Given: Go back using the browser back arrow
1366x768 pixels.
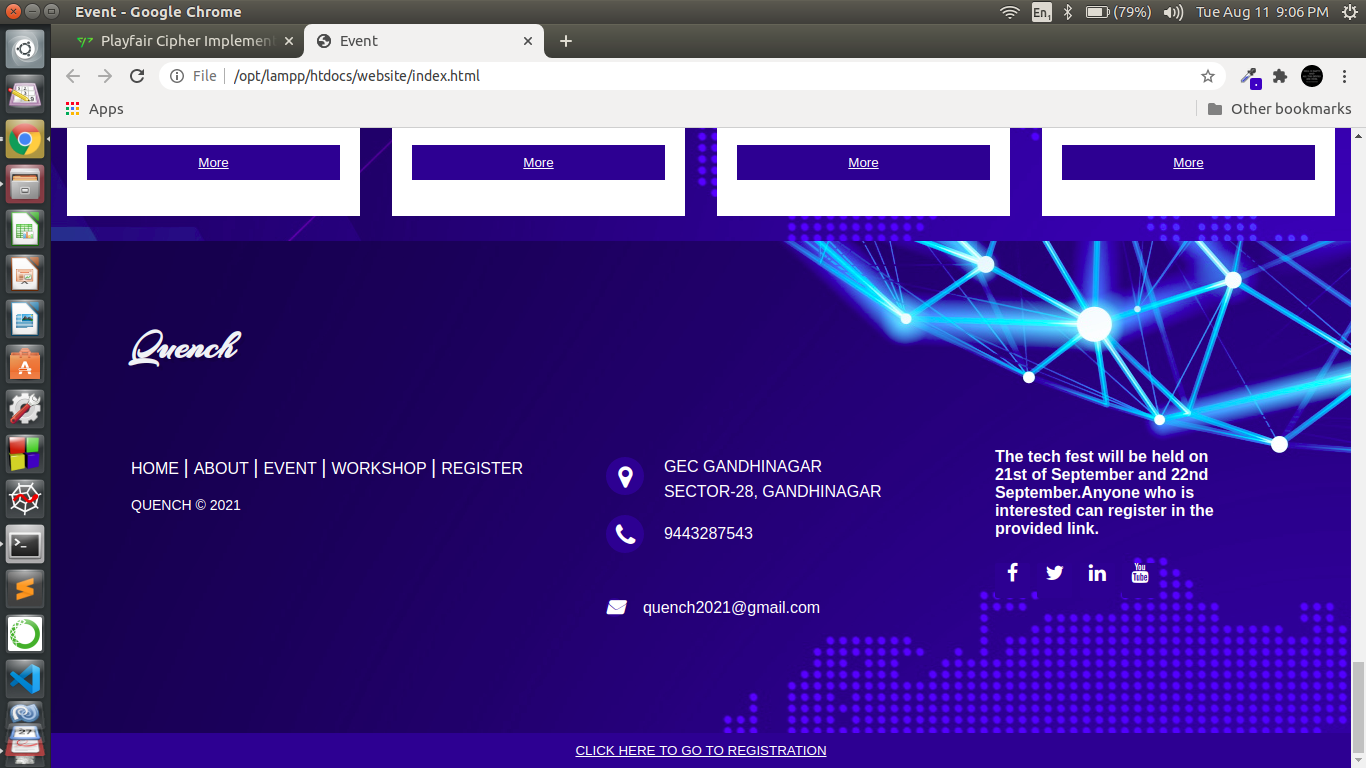Looking at the screenshot, I should point(72,76).
